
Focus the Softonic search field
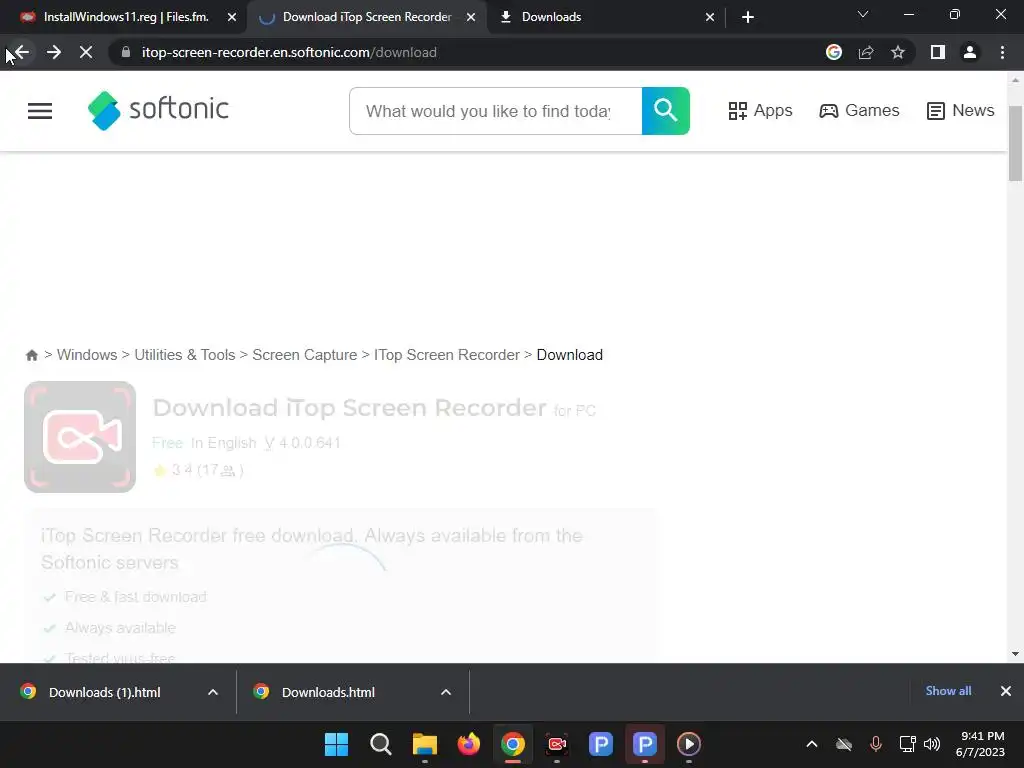(x=496, y=111)
